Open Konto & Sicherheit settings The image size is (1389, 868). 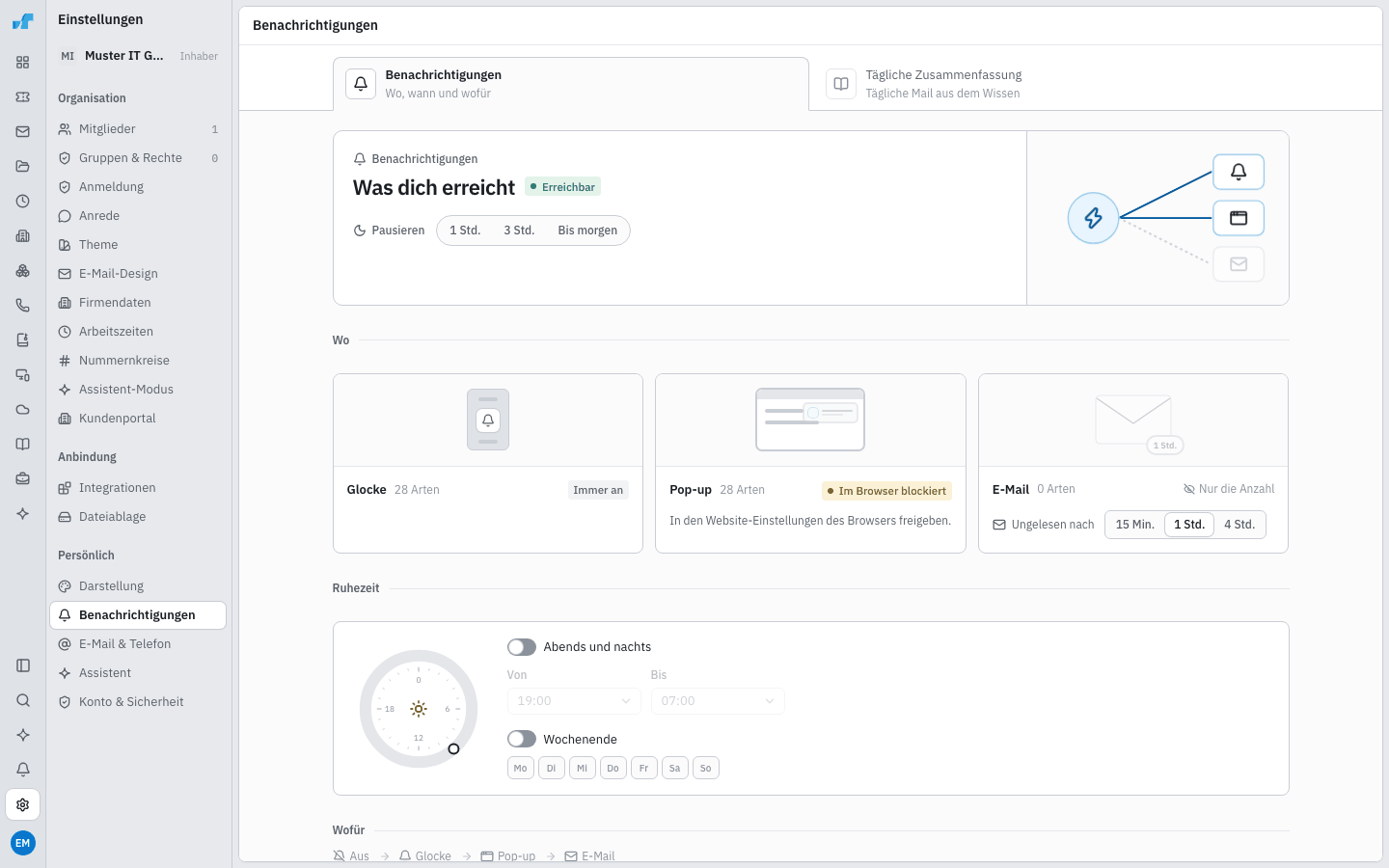(138, 702)
